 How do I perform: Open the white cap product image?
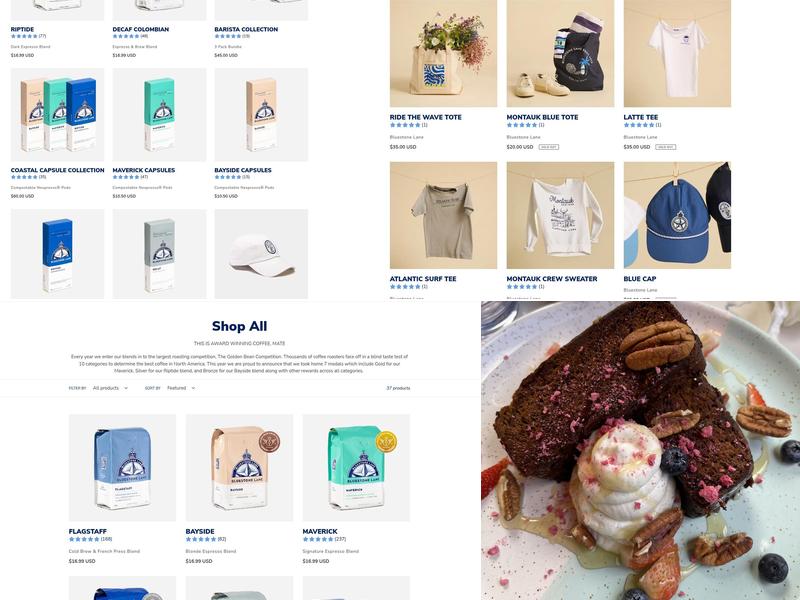[261, 254]
